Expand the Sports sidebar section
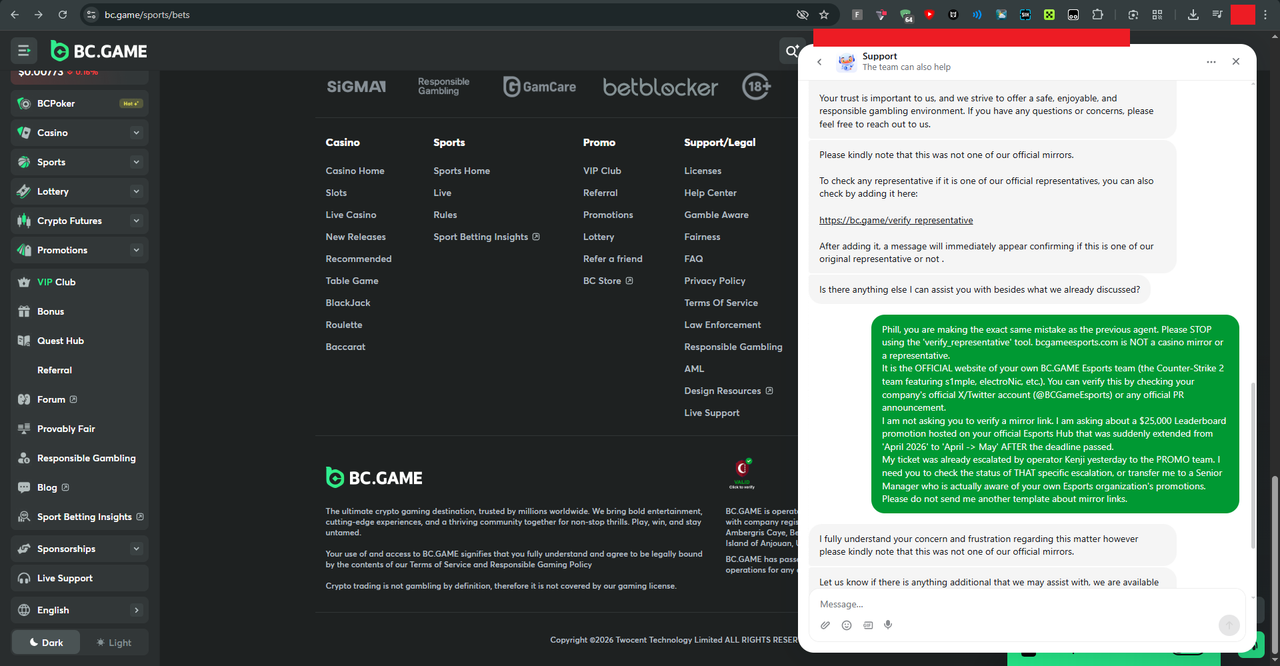 (136, 162)
